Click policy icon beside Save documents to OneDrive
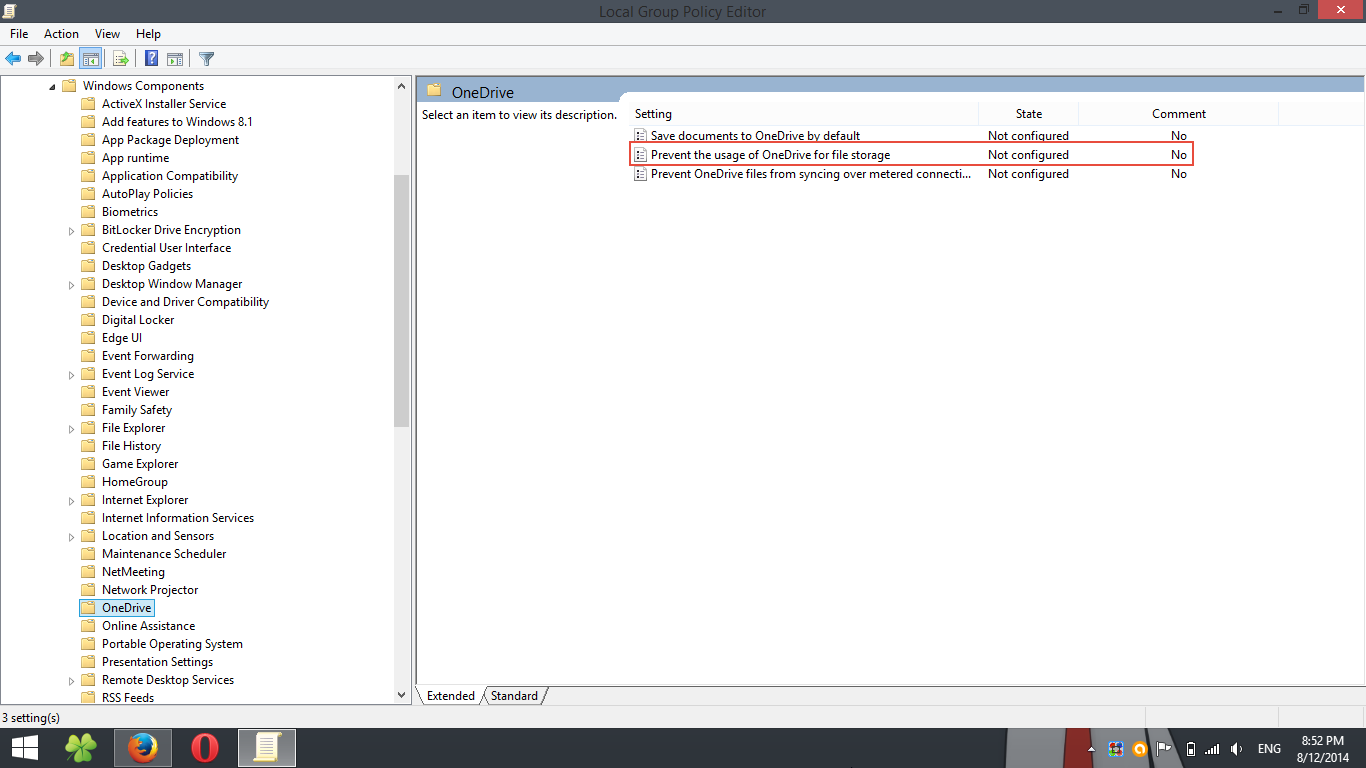Image resolution: width=1366 pixels, height=768 pixels. [641, 136]
